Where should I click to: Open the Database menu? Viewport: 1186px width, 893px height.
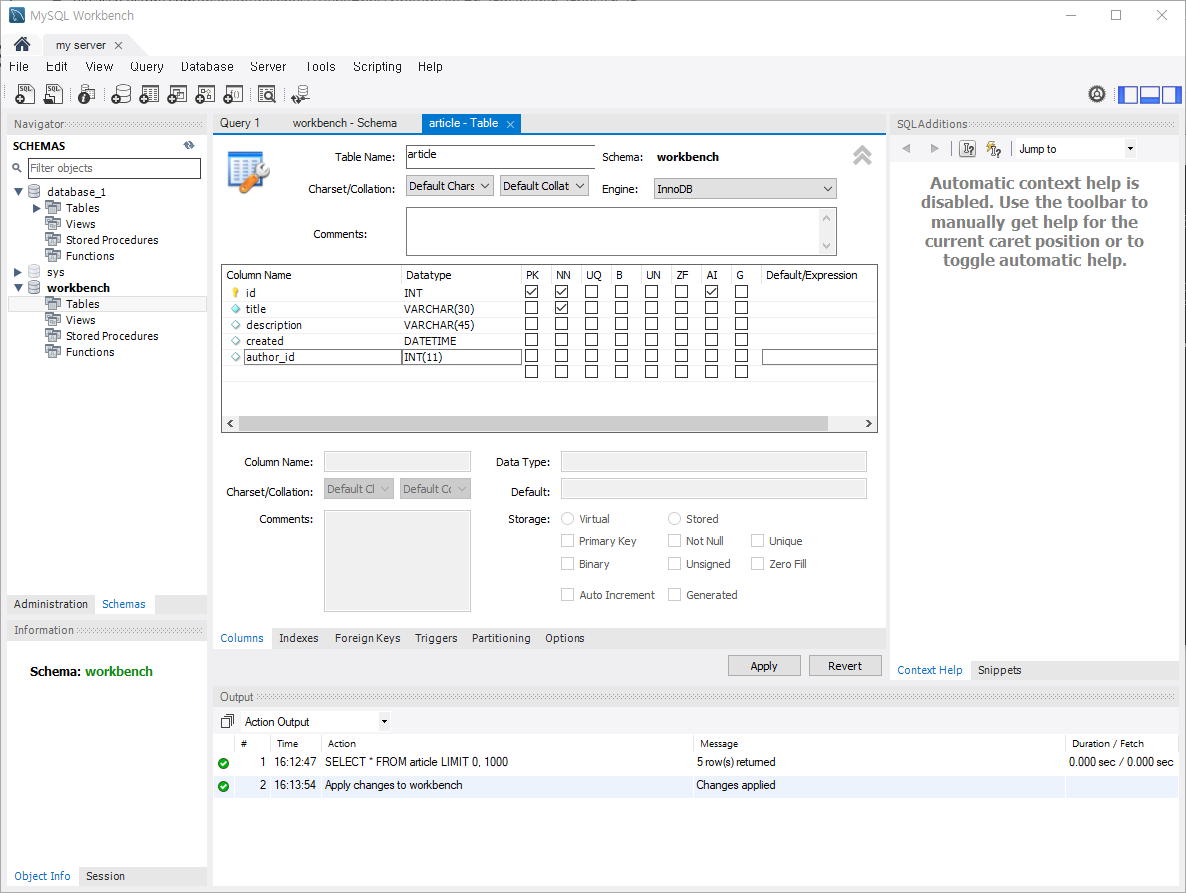point(206,67)
